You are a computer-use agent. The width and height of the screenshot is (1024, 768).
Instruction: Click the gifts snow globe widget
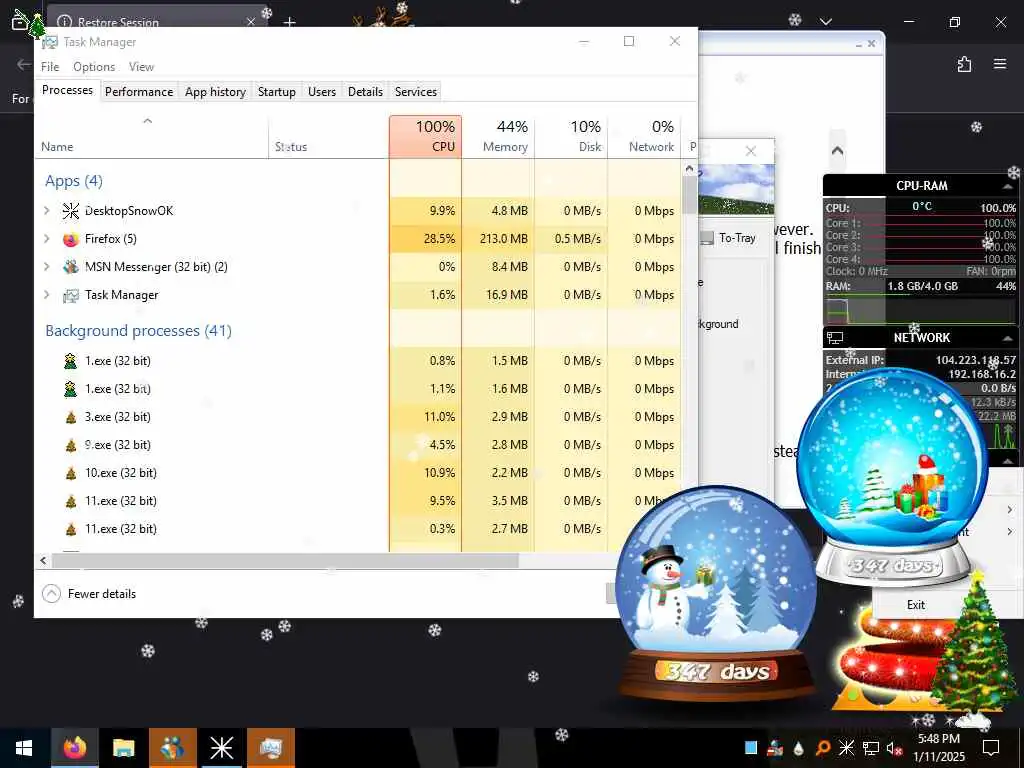click(x=893, y=477)
